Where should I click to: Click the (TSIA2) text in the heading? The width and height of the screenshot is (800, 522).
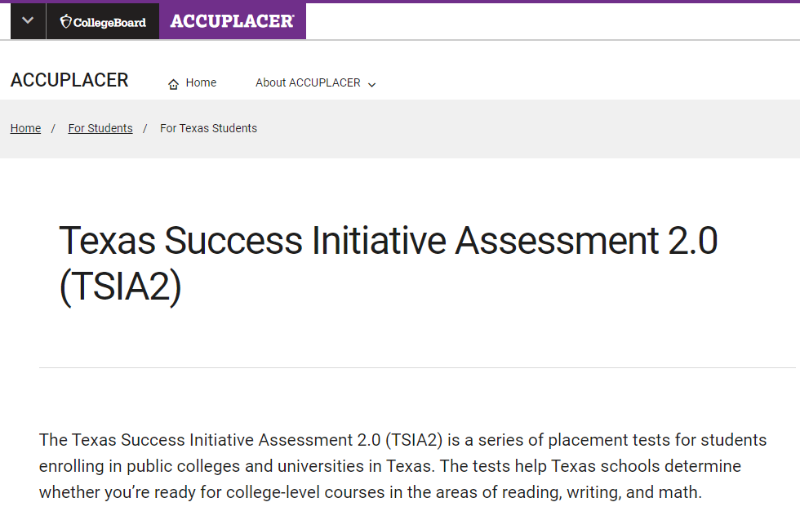(x=120, y=287)
